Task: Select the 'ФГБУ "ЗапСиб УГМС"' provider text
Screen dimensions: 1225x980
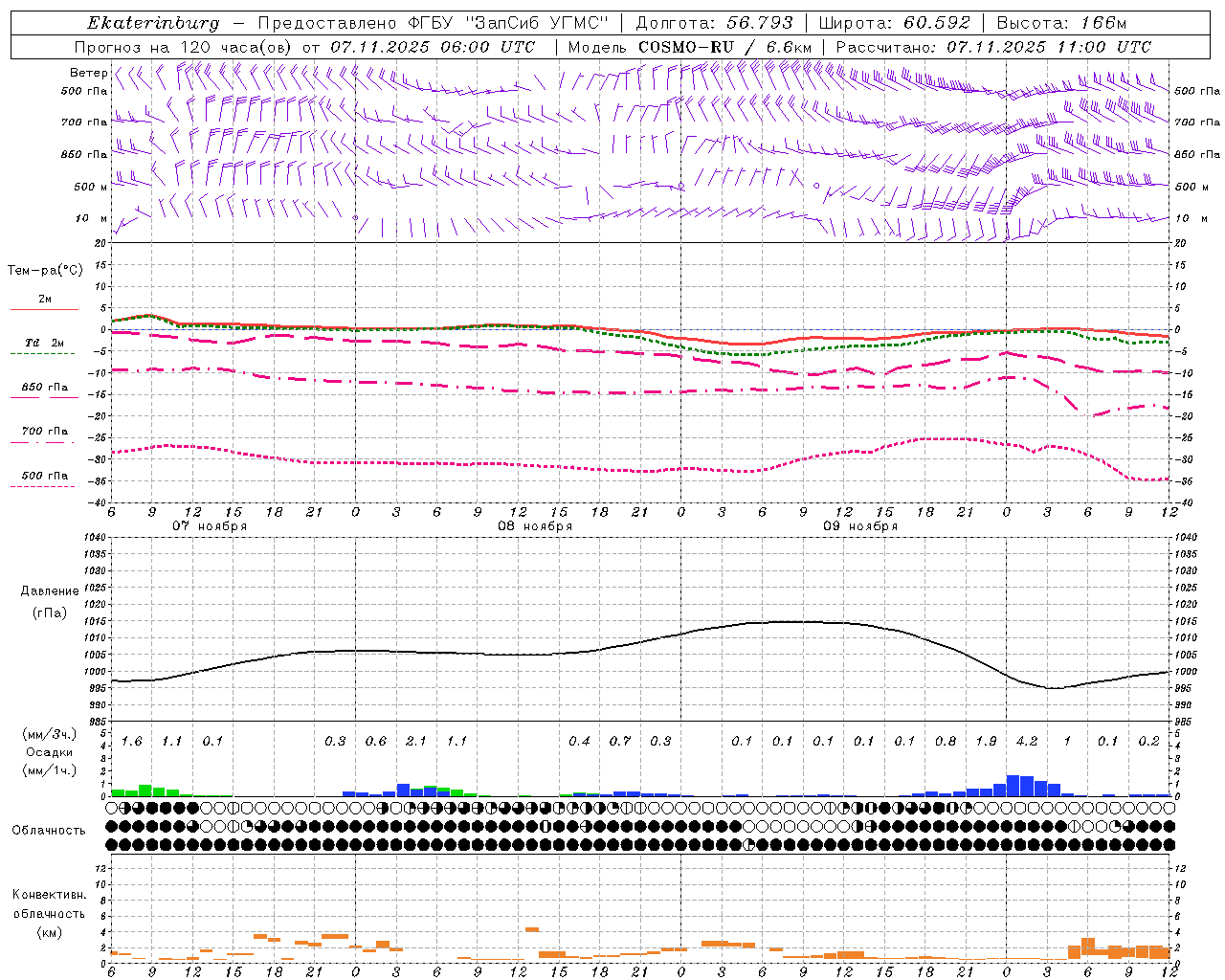Action: pyautogui.click(x=510, y=23)
